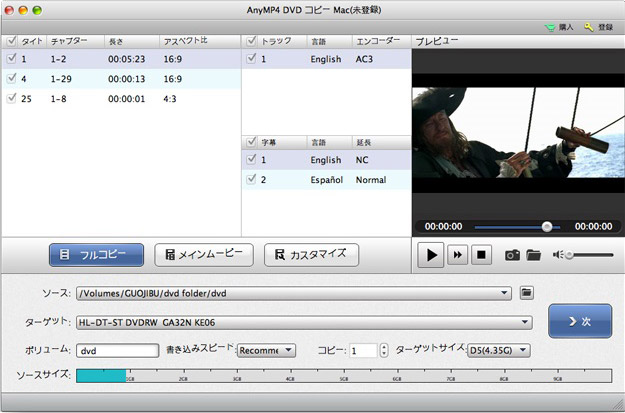Click chapter range 1-29 cell
Screen dimensions: 625x413
[61, 79]
